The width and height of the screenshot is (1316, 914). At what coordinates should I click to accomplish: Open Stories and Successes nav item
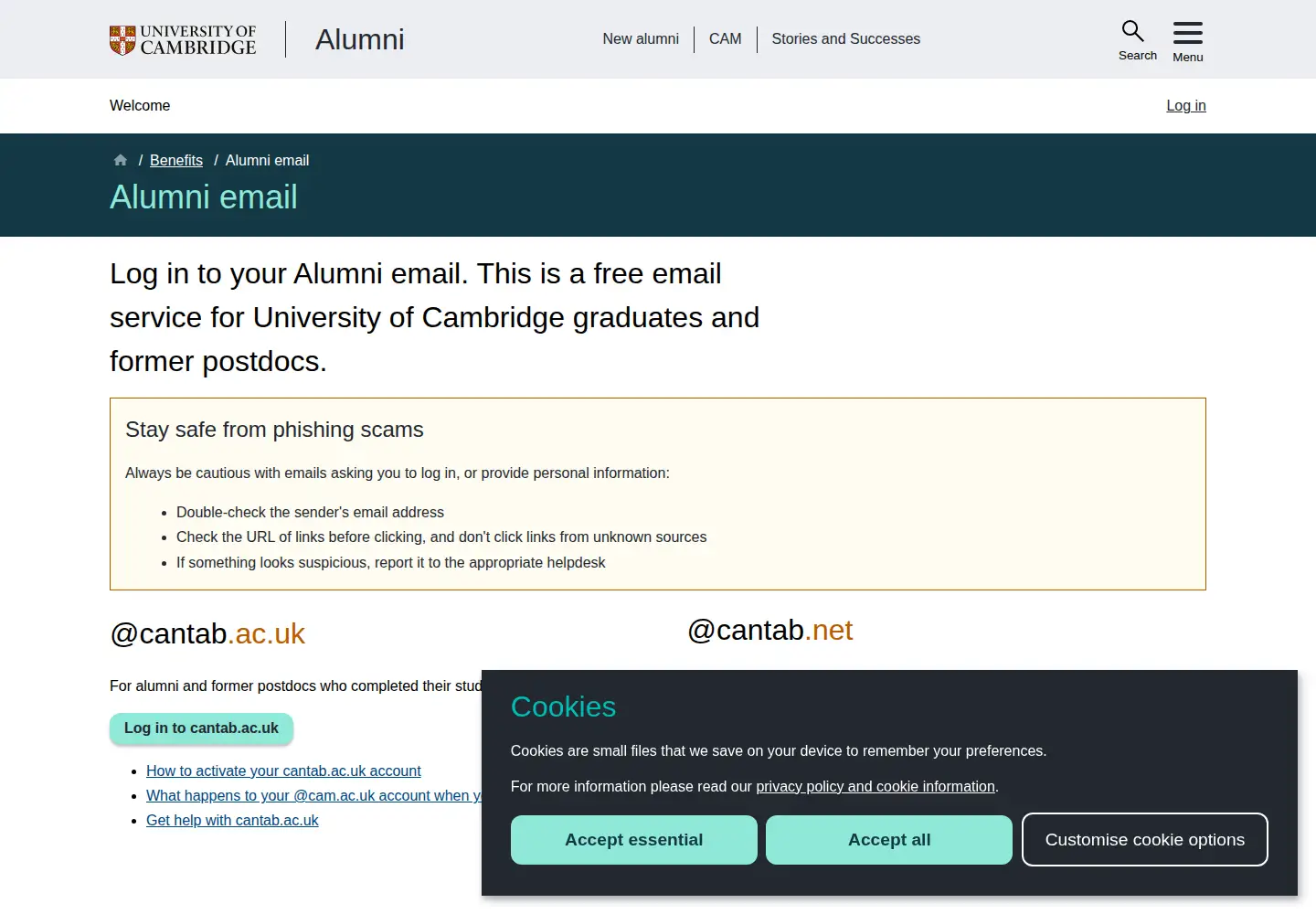tap(846, 39)
